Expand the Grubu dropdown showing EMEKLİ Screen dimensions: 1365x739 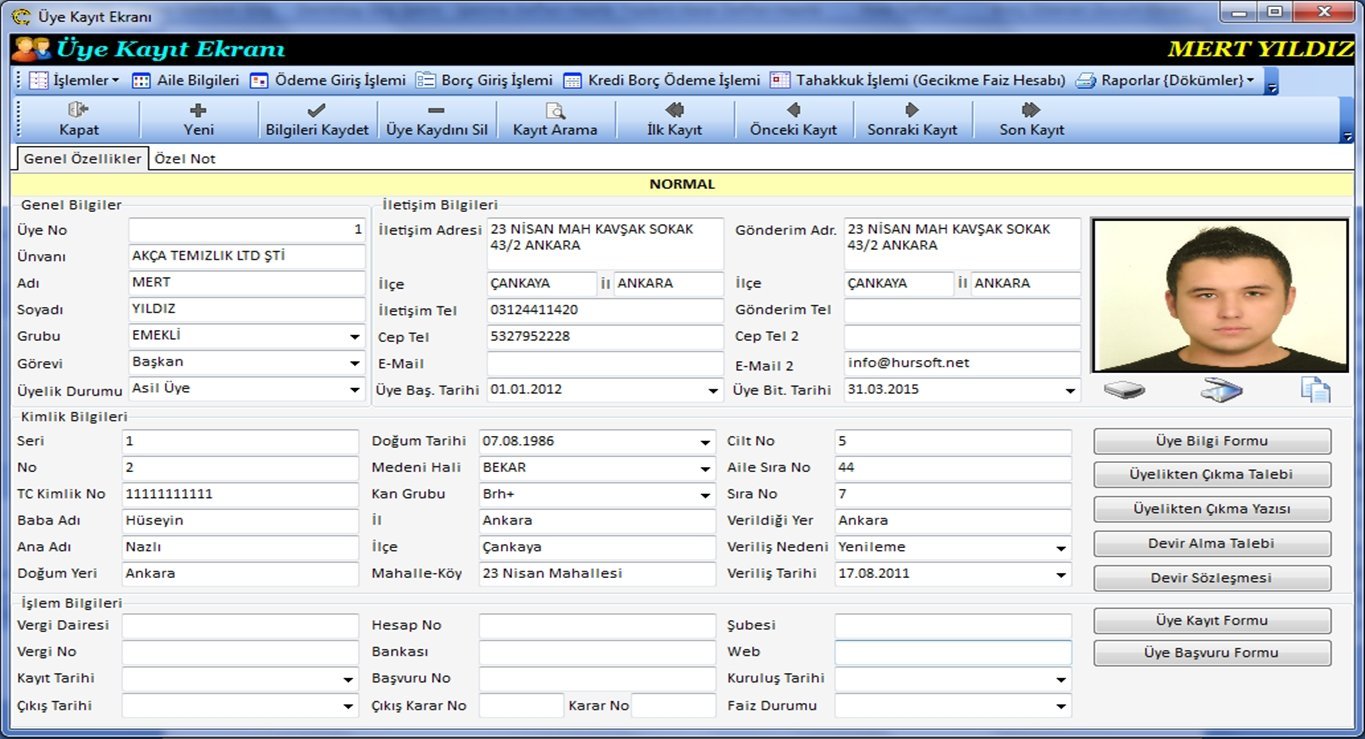coord(355,337)
